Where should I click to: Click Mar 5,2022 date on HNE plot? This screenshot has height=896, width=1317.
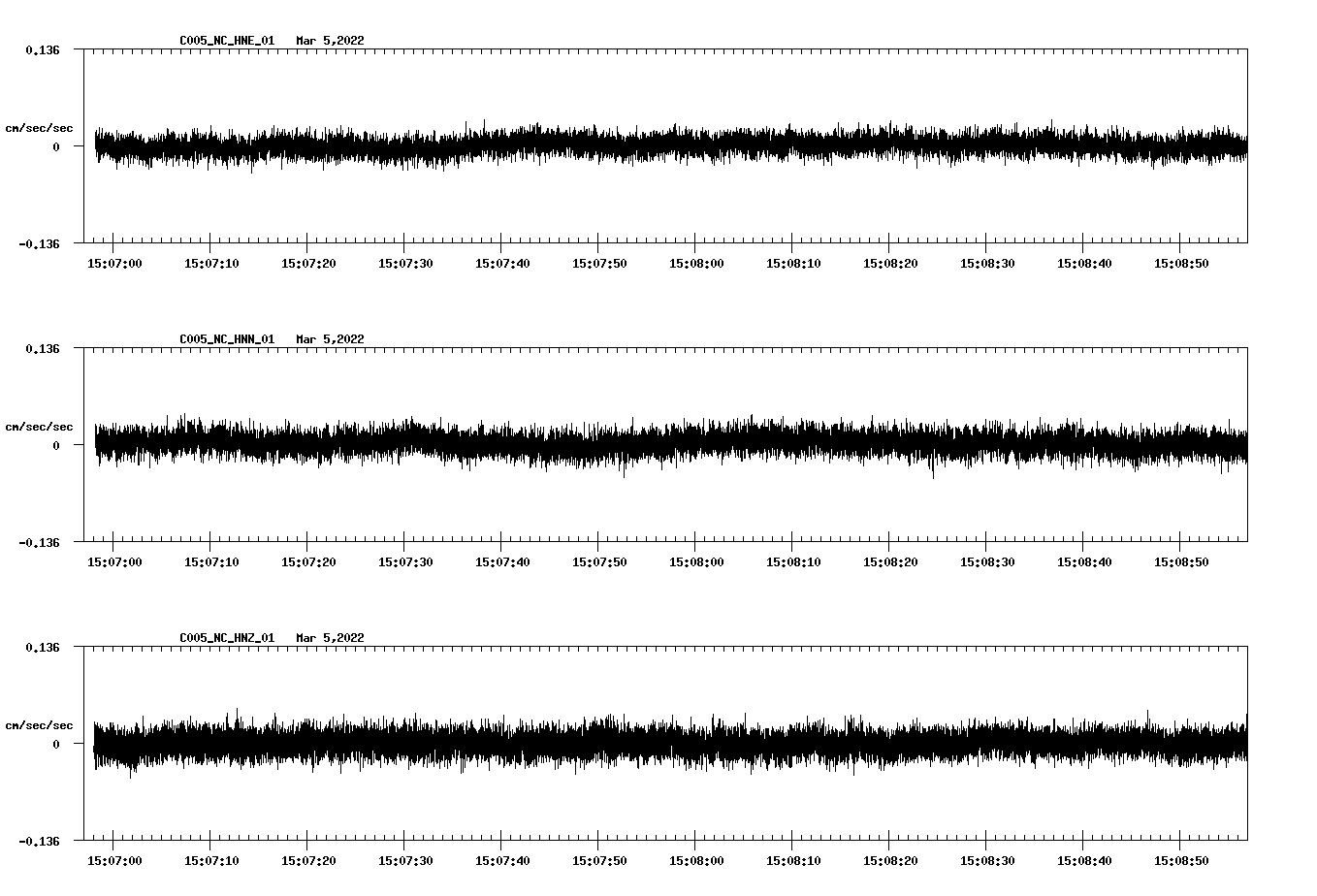(x=331, y=41)
